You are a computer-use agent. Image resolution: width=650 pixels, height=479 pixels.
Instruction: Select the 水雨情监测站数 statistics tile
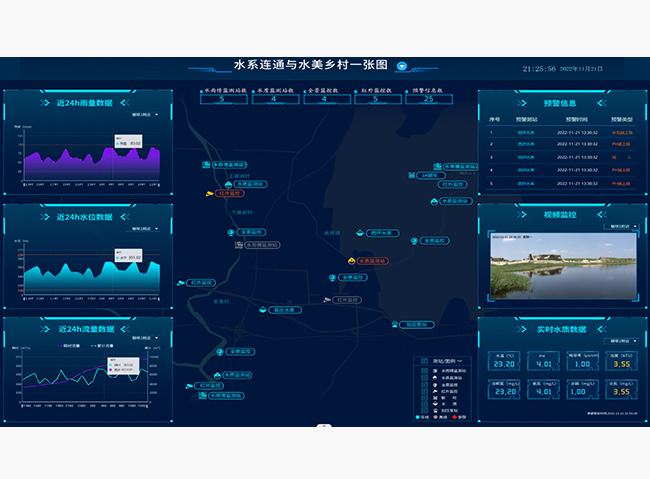click(224, 96)
